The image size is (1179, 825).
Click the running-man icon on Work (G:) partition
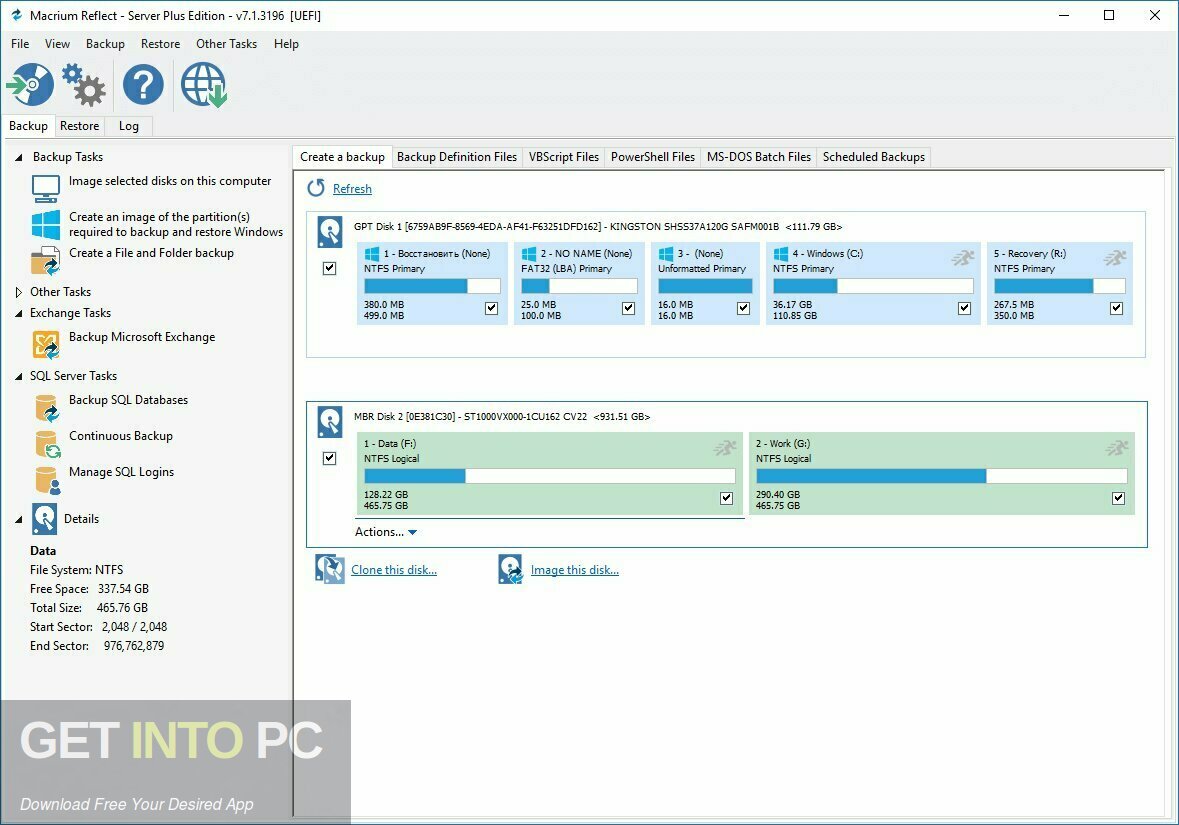[1117, 448]
